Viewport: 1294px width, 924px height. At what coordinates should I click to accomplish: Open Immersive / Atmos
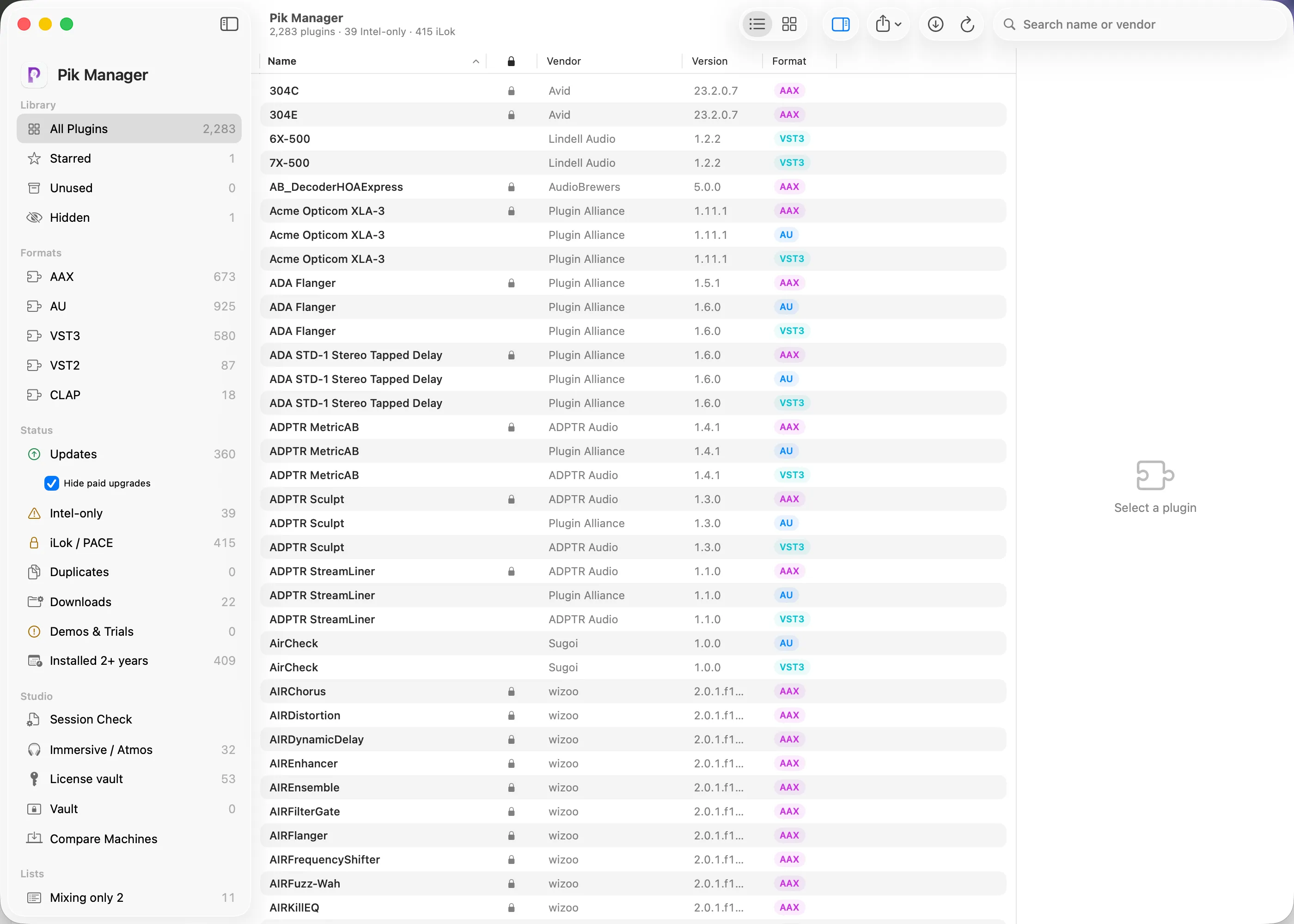[129, 750]
